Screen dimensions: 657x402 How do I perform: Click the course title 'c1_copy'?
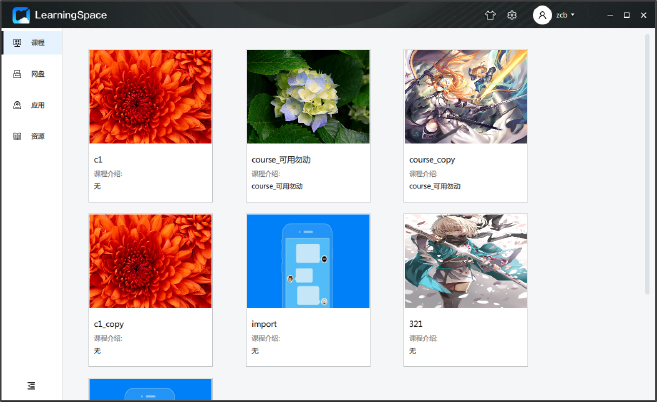(x=109, y=324)
